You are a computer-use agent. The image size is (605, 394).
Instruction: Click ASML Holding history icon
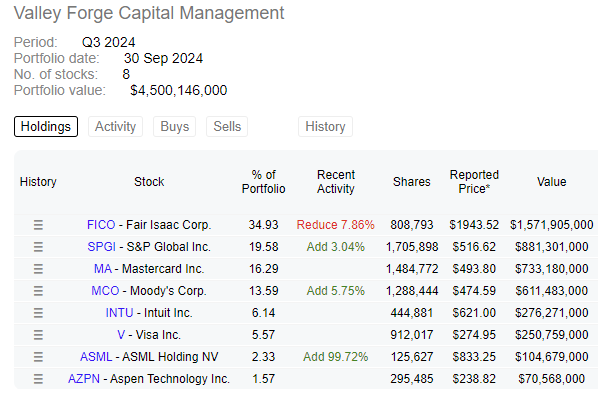tap(38, 357)
